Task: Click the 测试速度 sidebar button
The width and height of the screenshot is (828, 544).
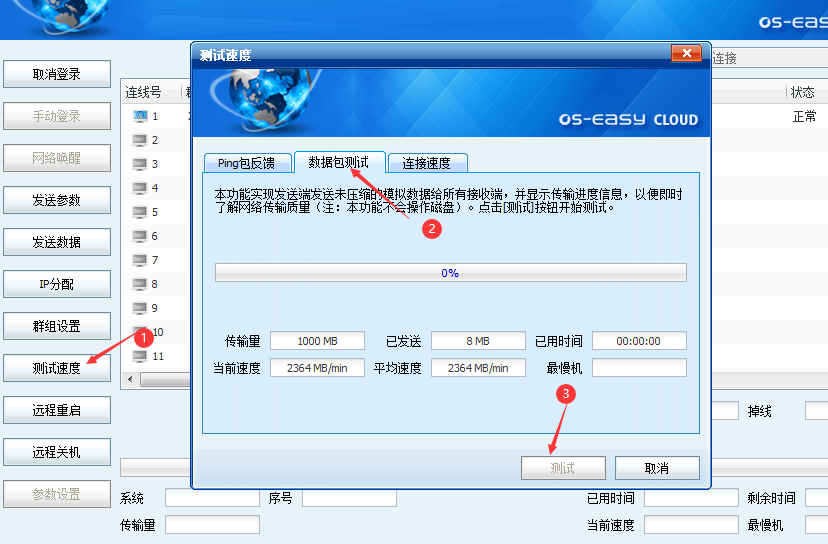Action: [x=56, y=368]
